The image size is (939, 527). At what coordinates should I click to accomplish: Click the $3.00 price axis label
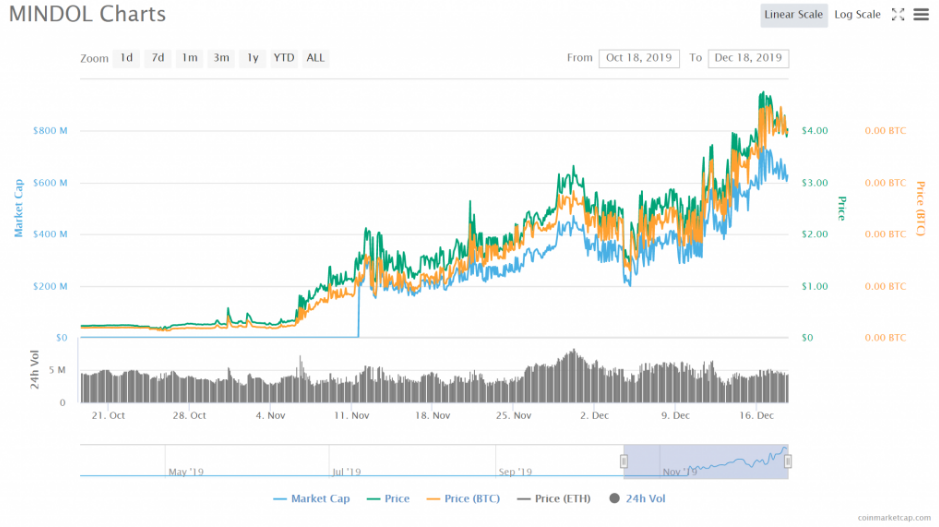coord(815,183)
